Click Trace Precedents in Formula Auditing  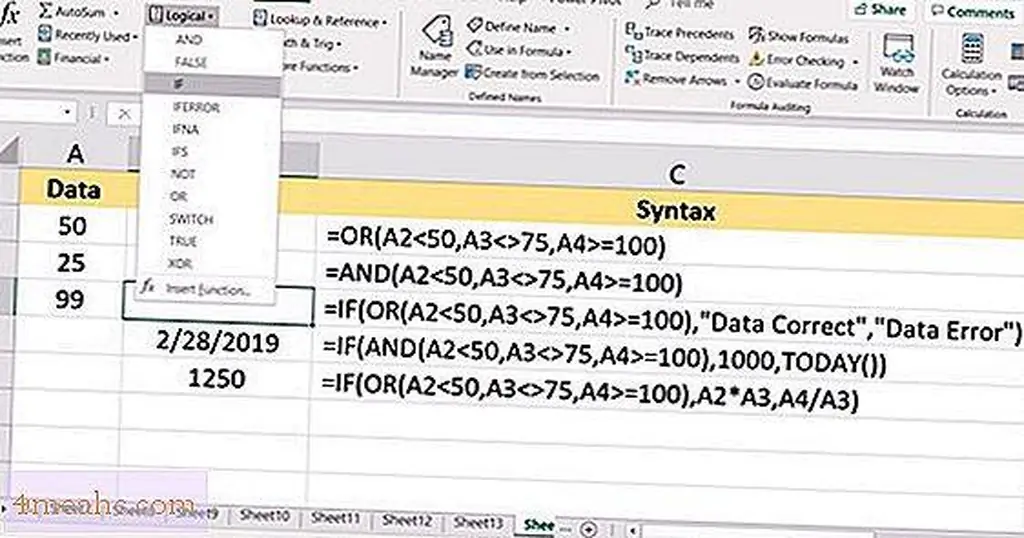[x=682, y=33]
